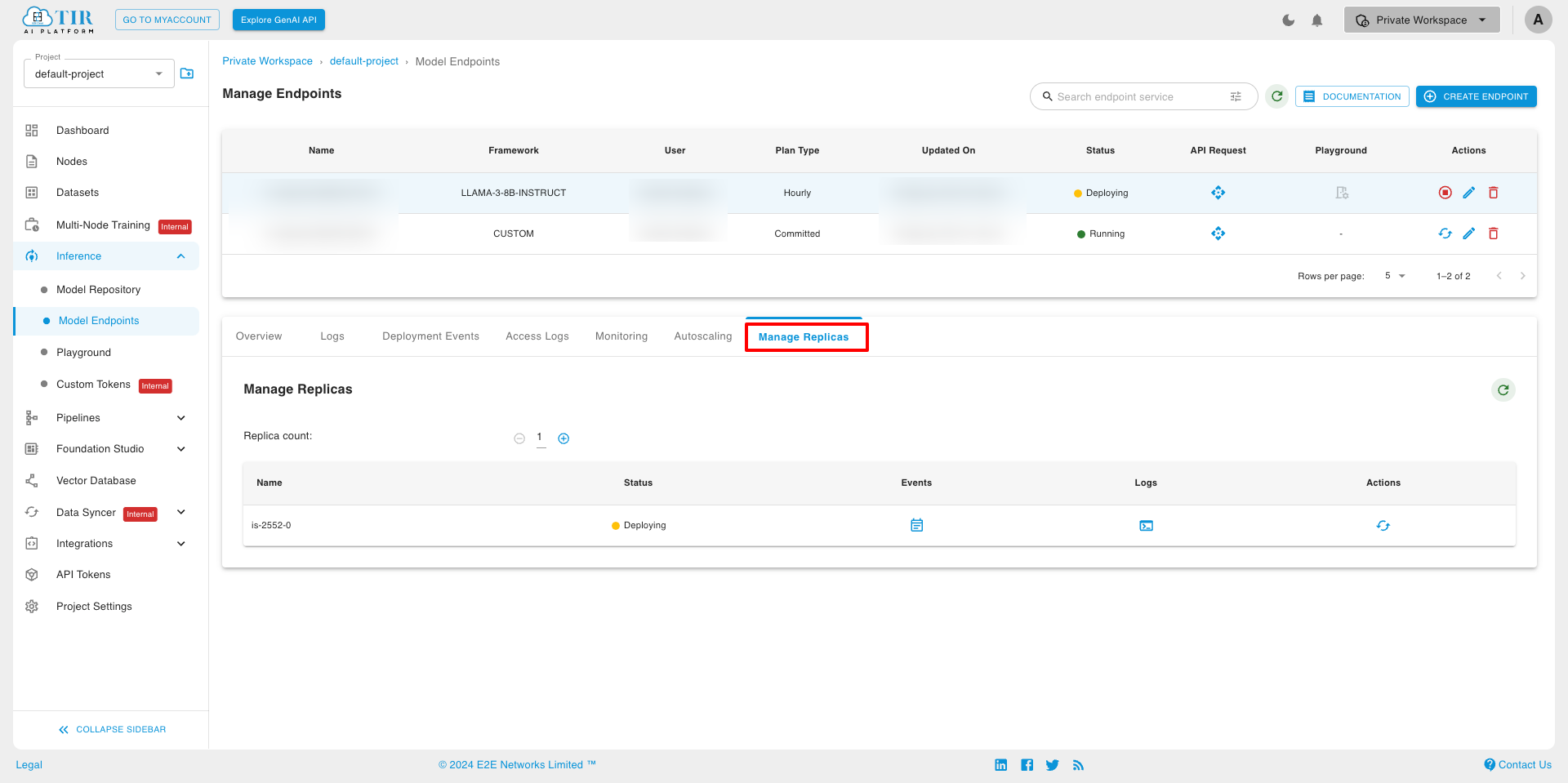Expand Integrations sidebar section

click(x=180, y=544)
